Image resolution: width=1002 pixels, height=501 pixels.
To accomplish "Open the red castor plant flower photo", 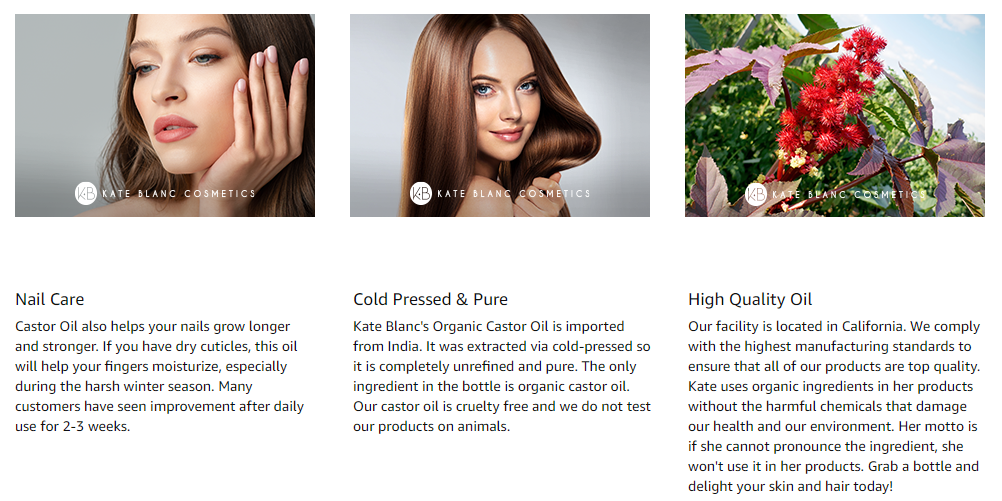I will click(x=835, y=115).
